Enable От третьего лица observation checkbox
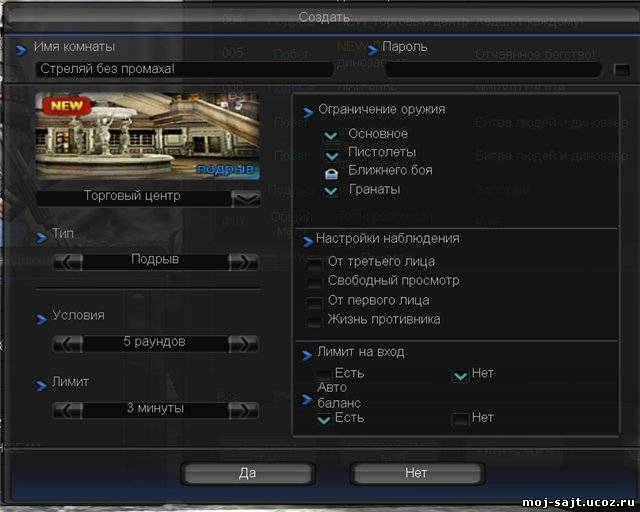Image resolution: width=640 pixels, height=512 pixels. point(314,264)
